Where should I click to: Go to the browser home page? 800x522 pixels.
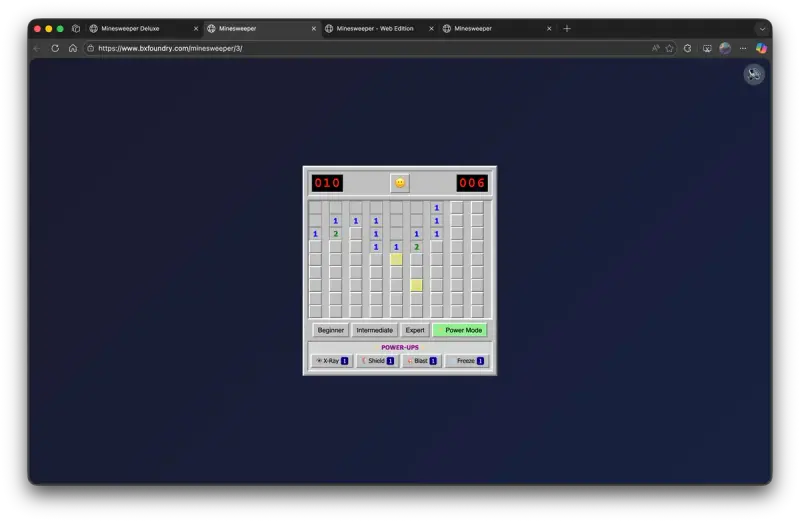[x=73, y=48]
